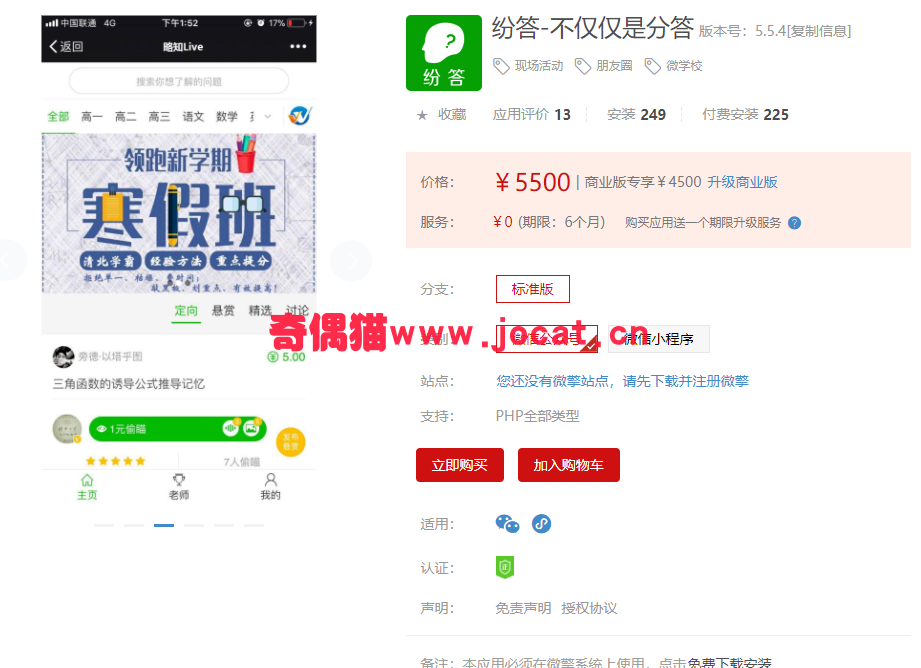The width and height of the screenshot is (921, 668).
Task: Tap the three-dot menu in phone header
Action: (x=298, y=46)
